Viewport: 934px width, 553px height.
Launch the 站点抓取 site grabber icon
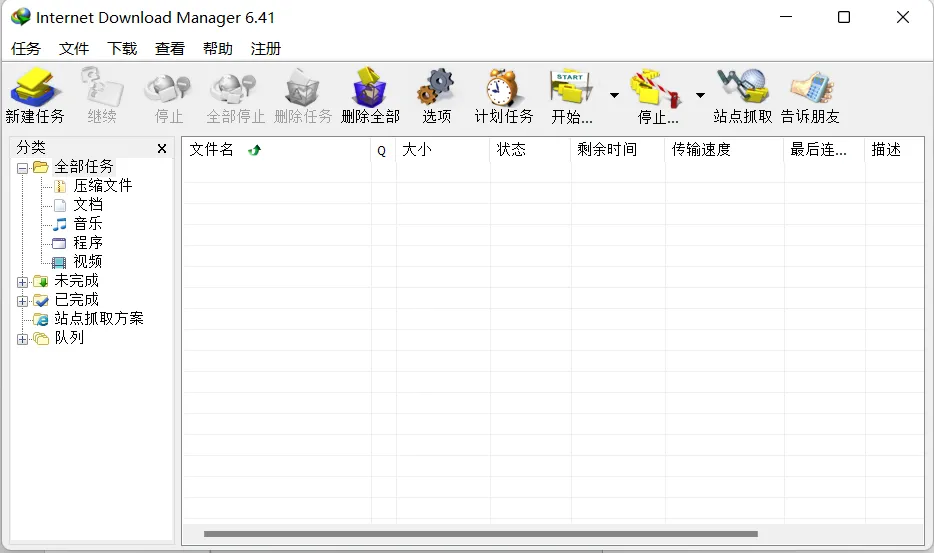[742, 89]
